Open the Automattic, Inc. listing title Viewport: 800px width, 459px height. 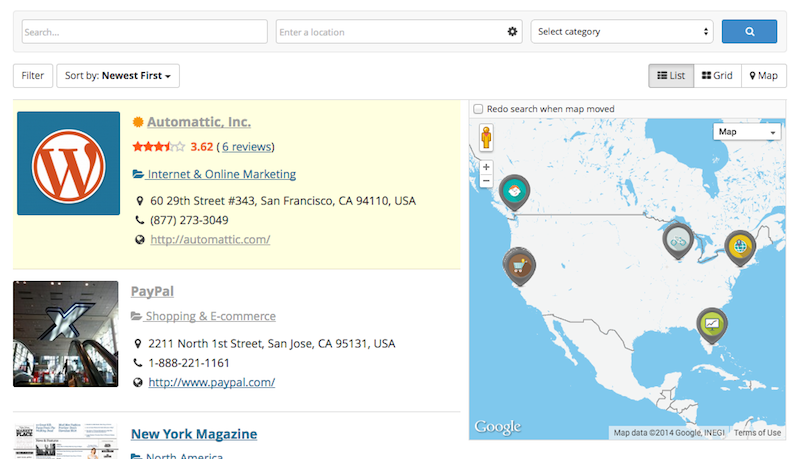(x=198, y=122)
